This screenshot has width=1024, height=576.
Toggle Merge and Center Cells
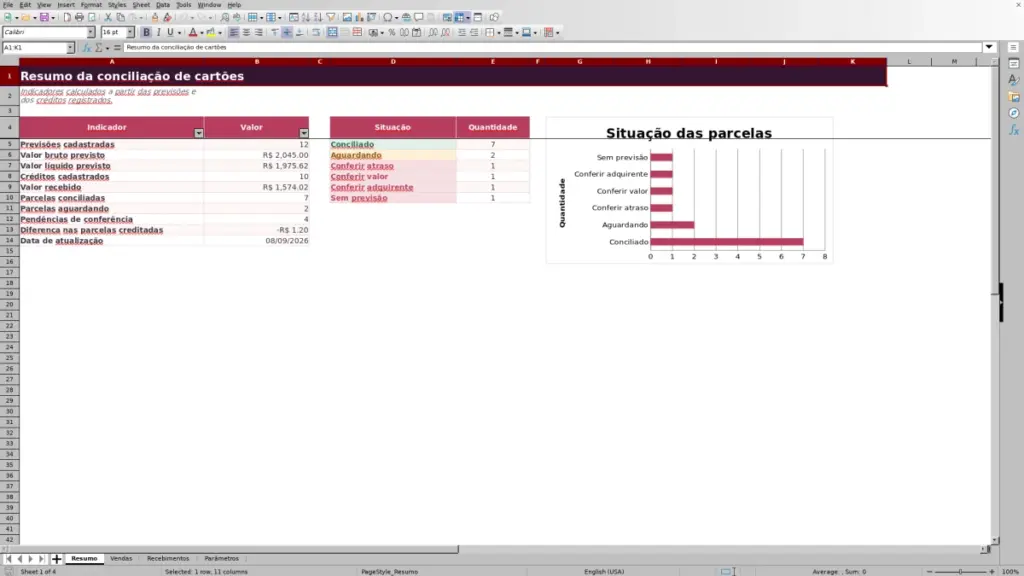(x=332, y=33)
